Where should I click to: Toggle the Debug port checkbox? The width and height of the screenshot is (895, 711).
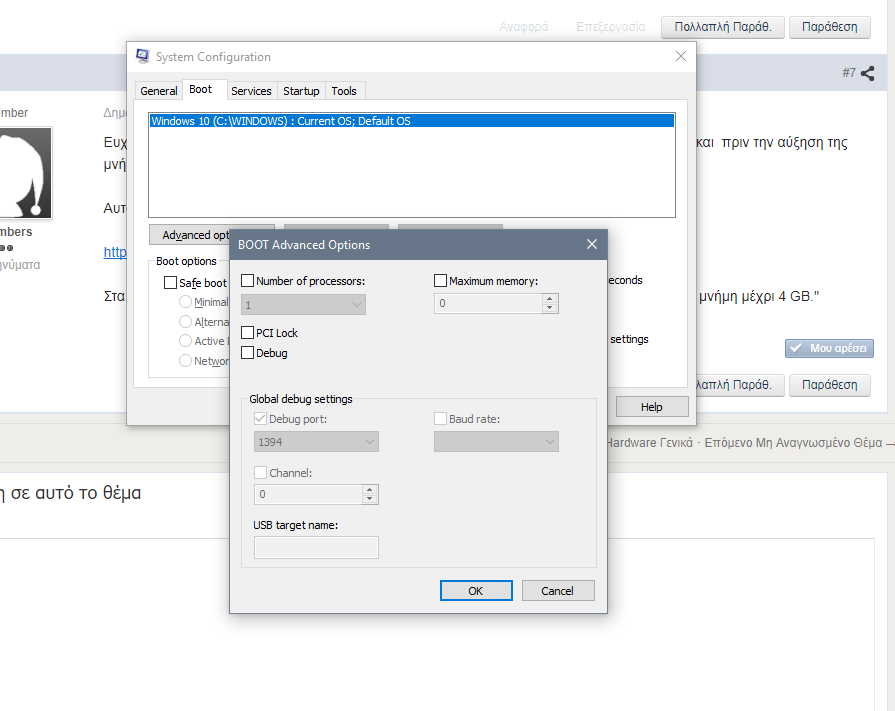pos(260,418)
